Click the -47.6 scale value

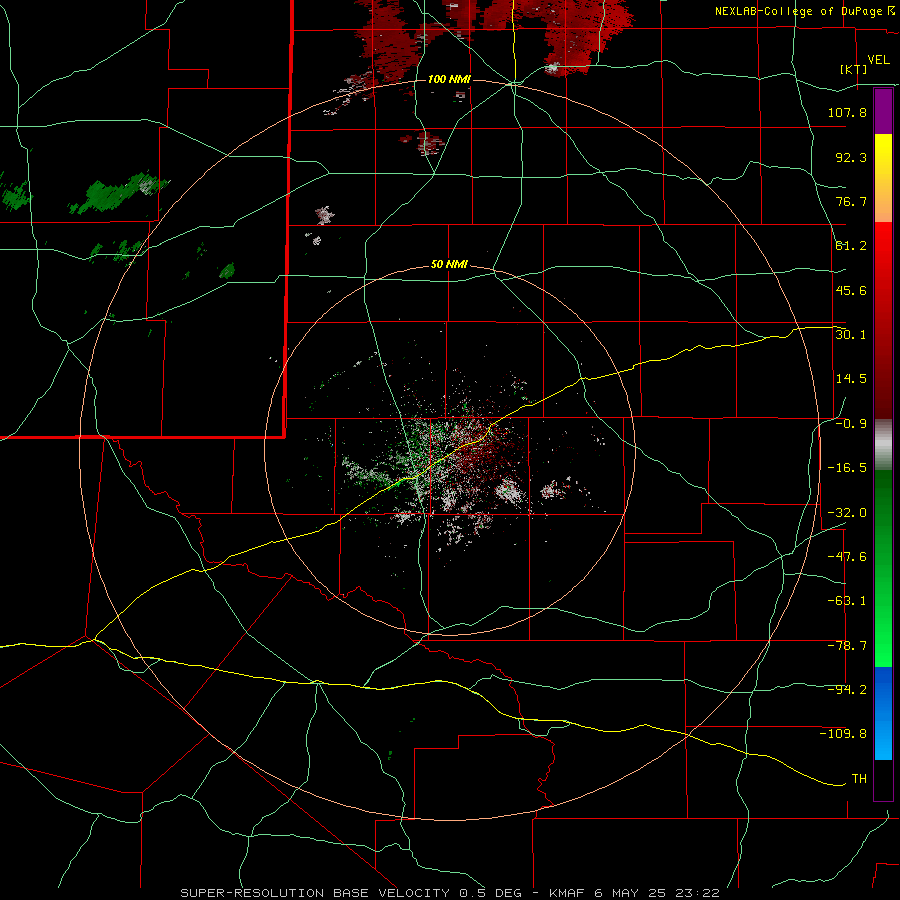(x=847, y=557)
